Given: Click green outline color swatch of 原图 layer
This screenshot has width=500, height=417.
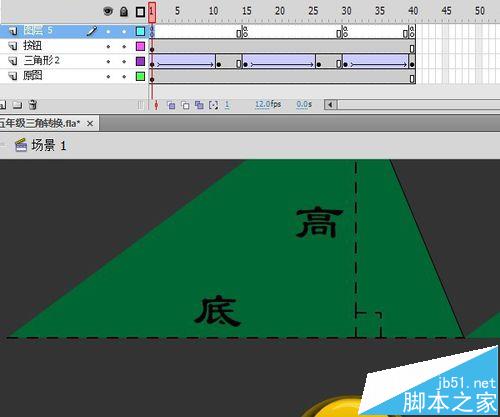Looking at the screenshot, I should [140, 76].
